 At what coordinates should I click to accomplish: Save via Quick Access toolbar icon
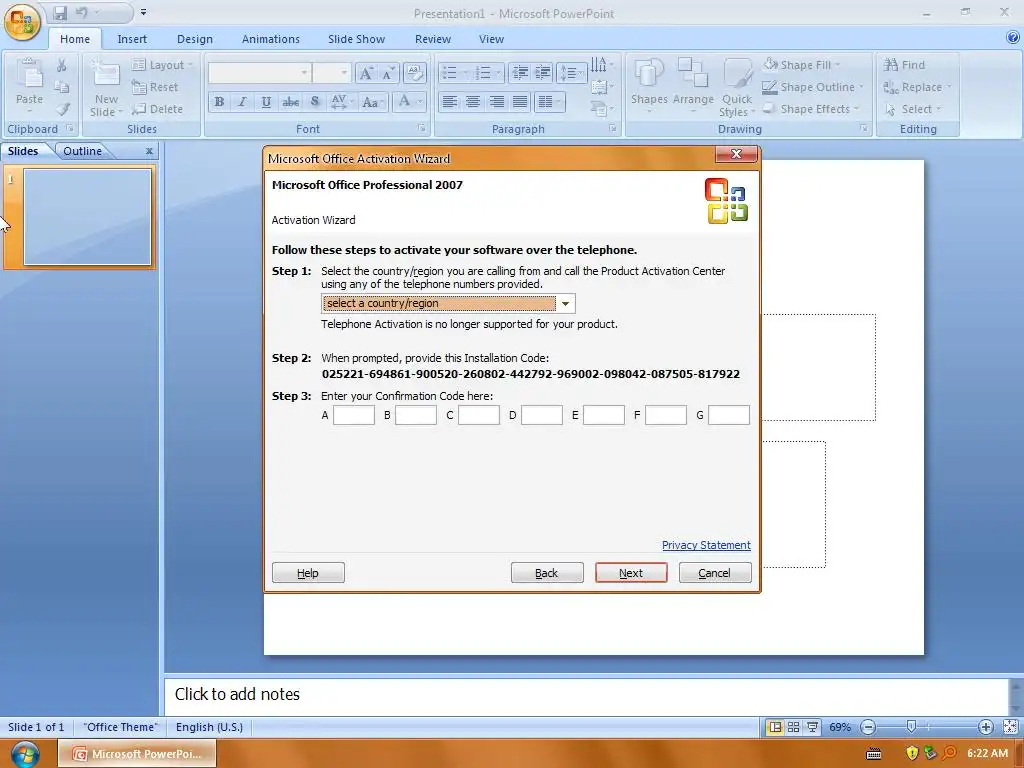[x=60, y=12]
